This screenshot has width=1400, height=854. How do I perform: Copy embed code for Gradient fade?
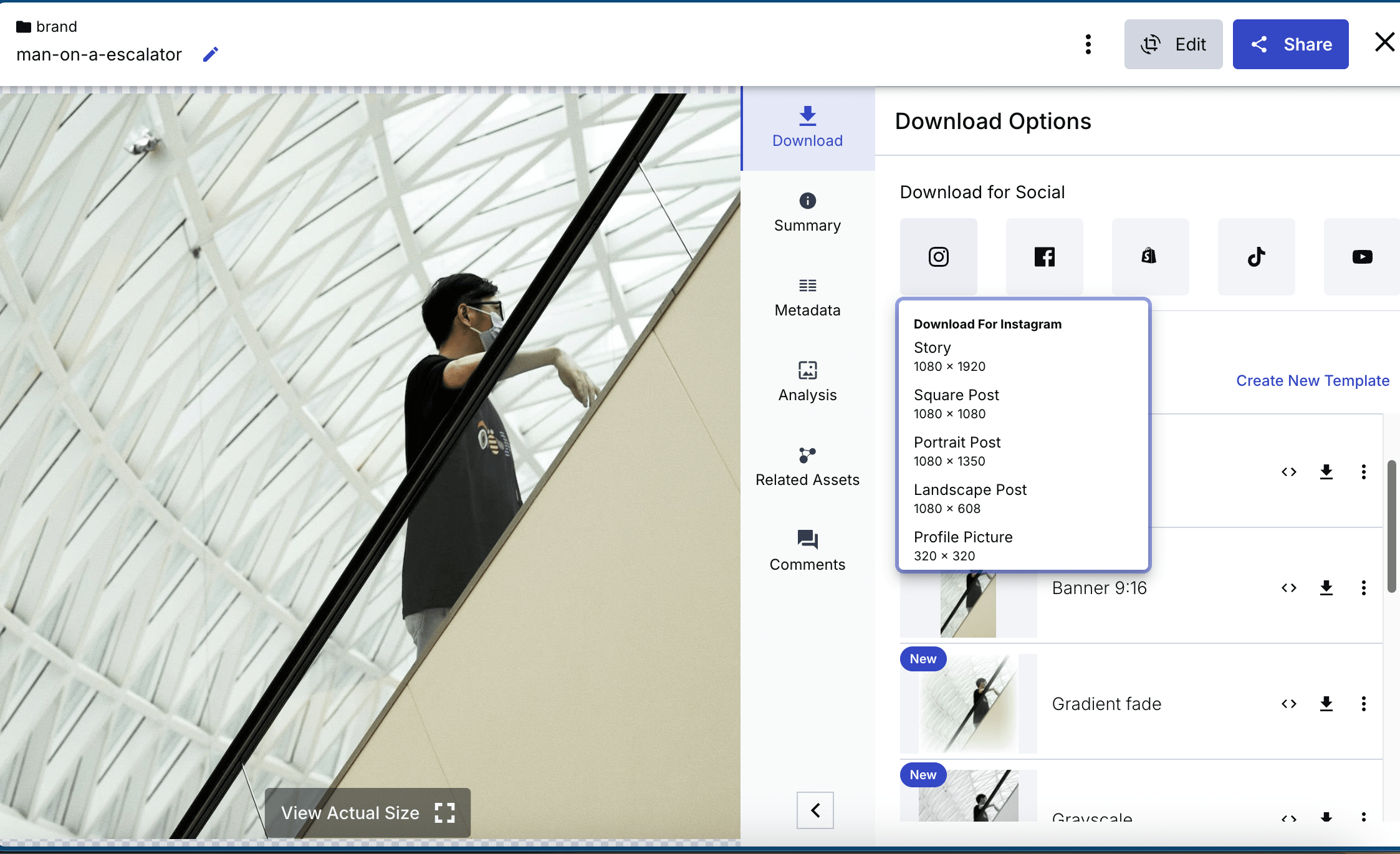(1289, 704)
